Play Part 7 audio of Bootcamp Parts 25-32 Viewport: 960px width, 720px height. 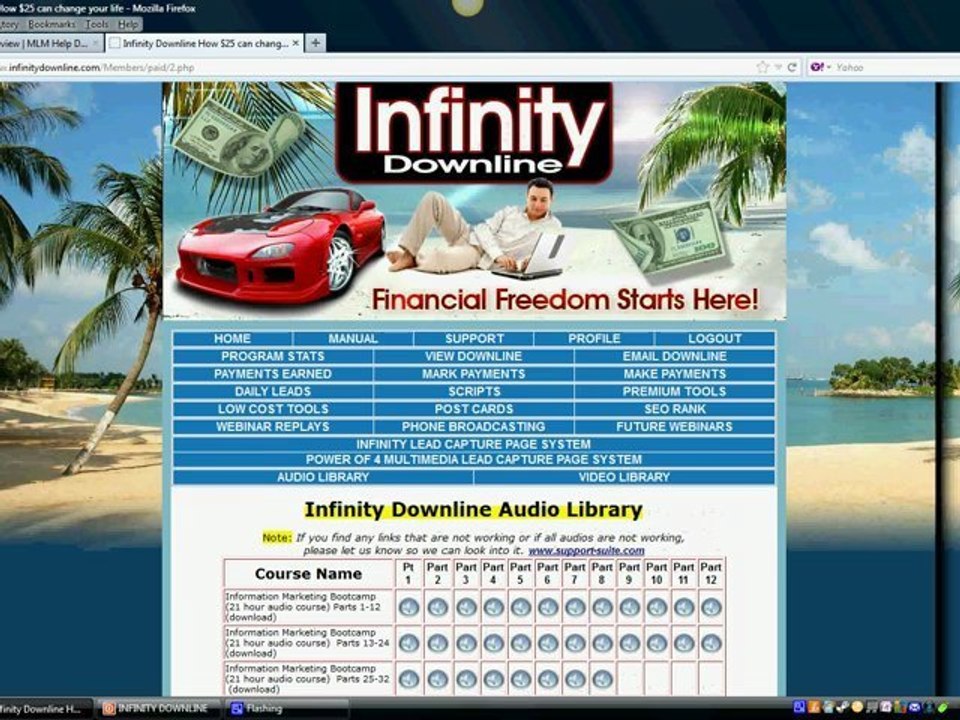coord(575,679)
